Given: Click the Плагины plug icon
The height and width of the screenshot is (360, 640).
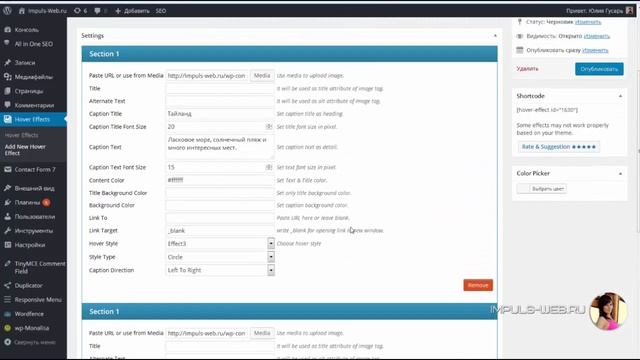Looking at the screenshot, I should pos(7,202).
